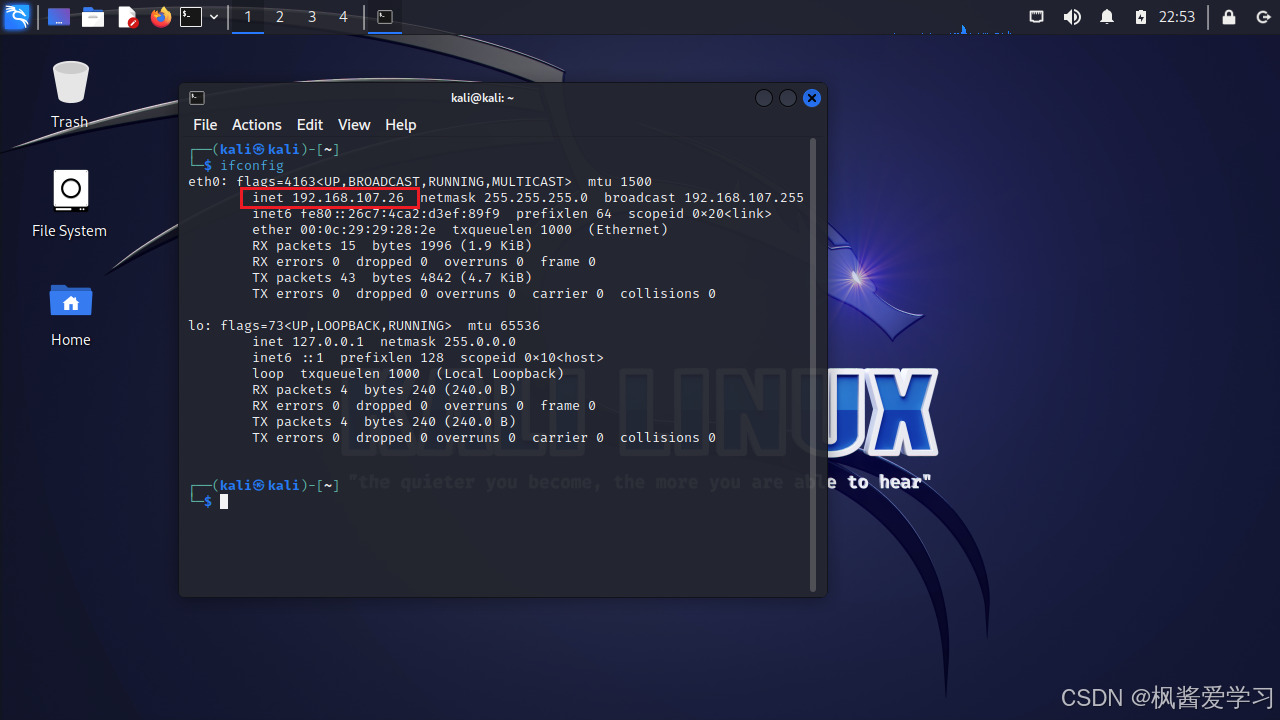Open the File menu in terminal
This screenshot has height=720, width=1280.
(205, 125)
